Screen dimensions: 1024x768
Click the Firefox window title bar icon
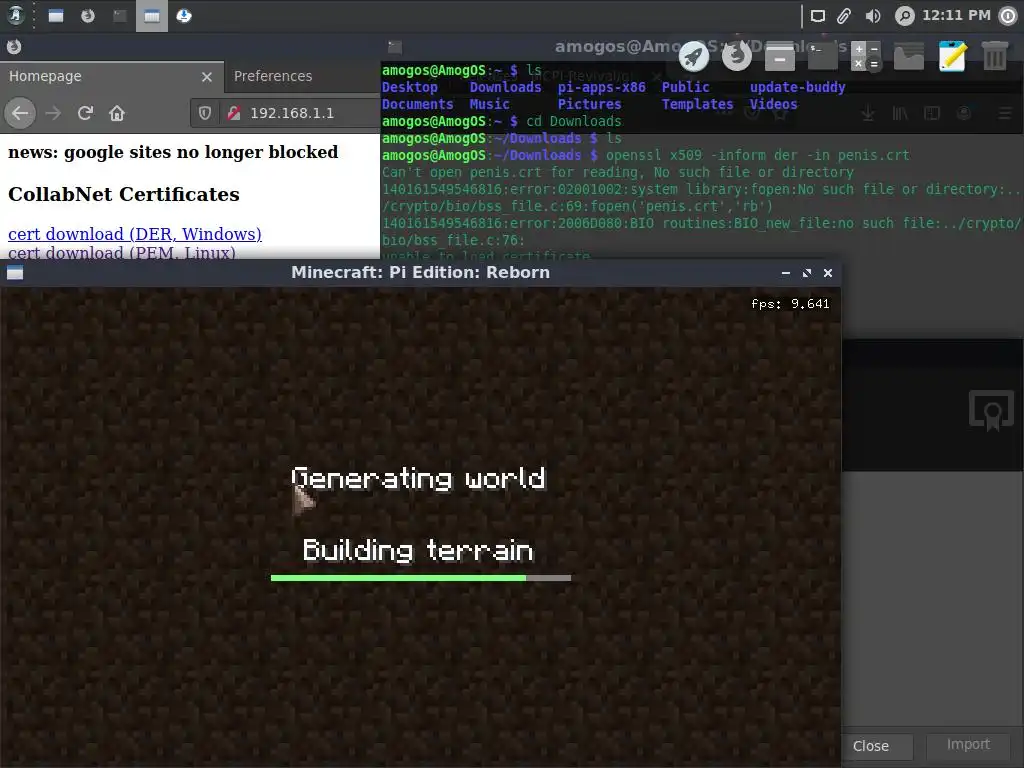pos(14,46)
